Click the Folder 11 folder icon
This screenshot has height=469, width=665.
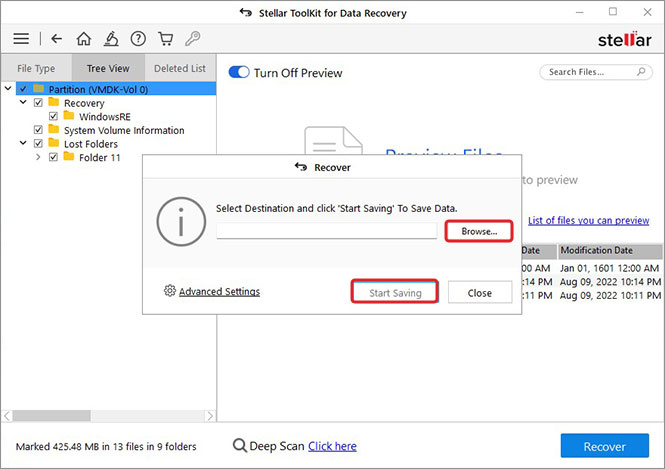tap(69, 156)
